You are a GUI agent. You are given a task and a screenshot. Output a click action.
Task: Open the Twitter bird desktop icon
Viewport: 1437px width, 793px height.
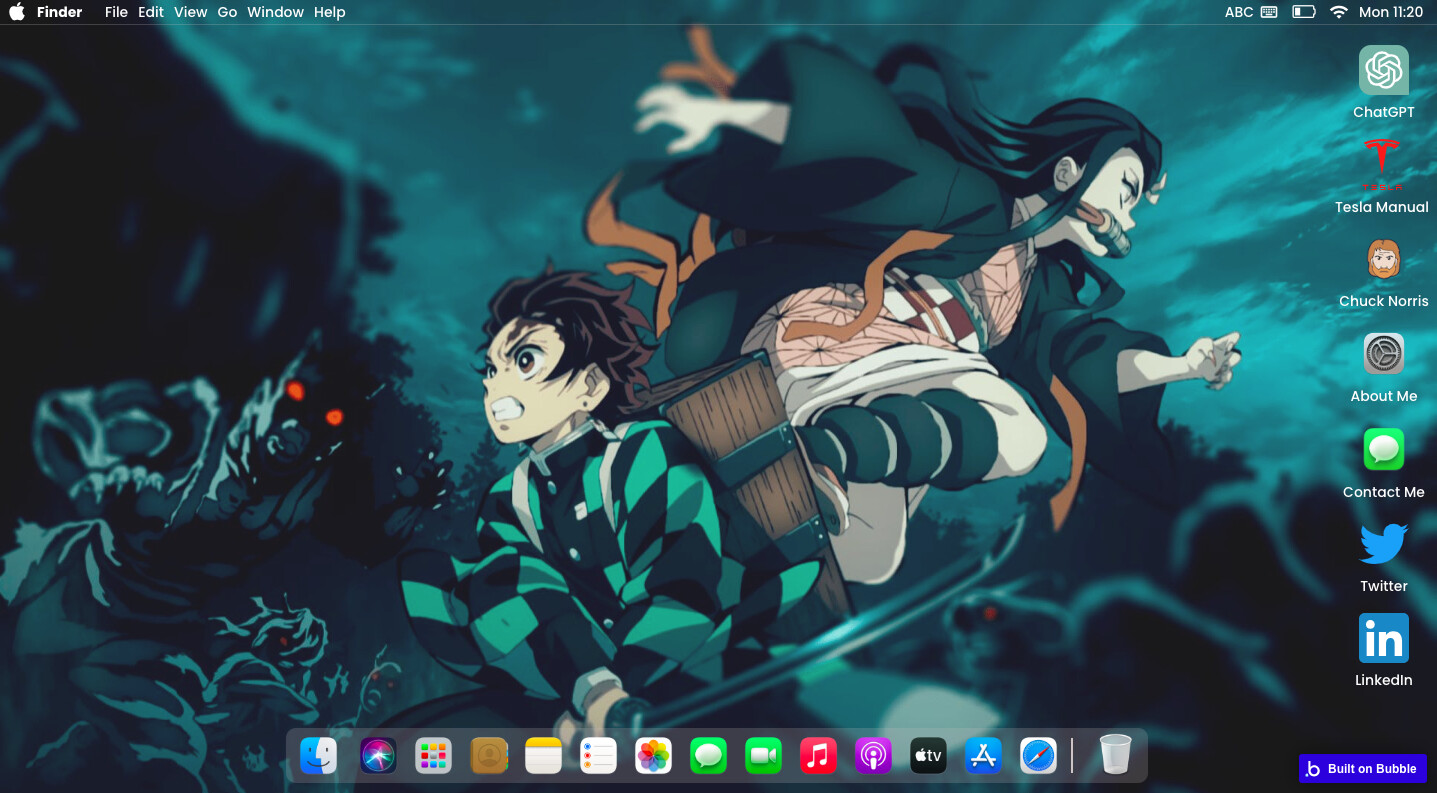tap(1383, 543)
